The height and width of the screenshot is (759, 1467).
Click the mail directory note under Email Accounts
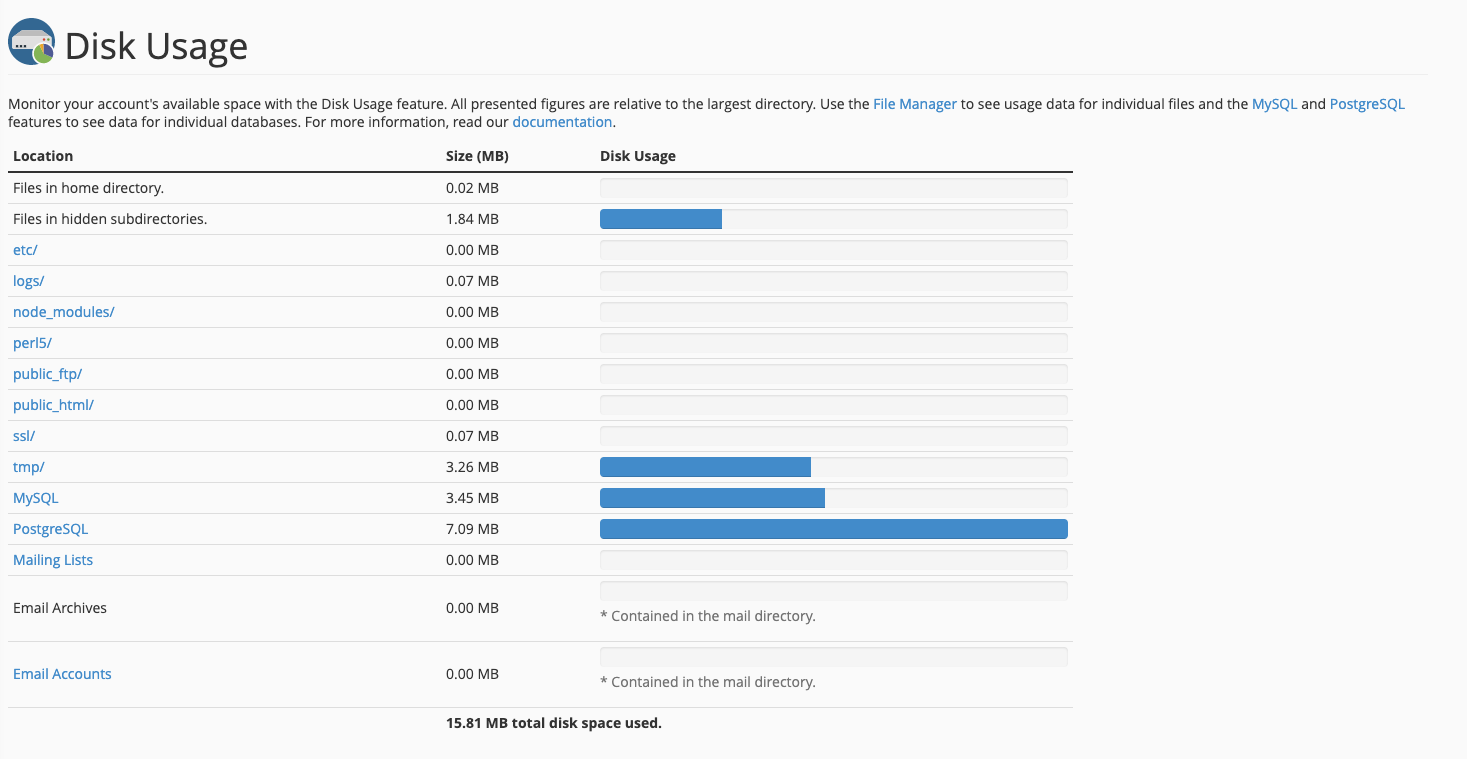(x=708, y=682)
